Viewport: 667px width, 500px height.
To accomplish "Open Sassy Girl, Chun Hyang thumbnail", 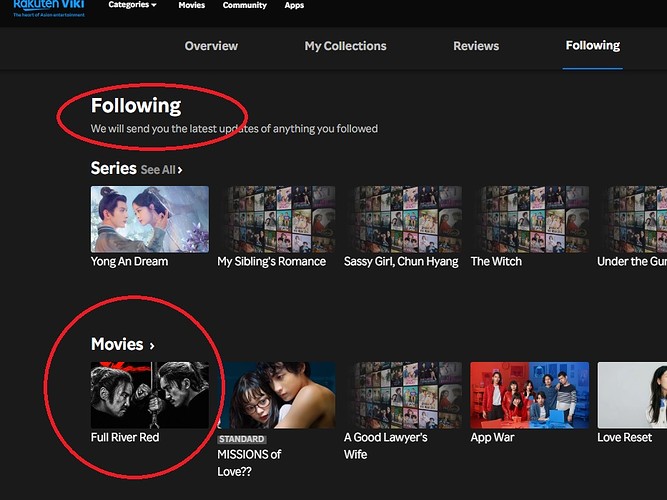I will [403, 219].
